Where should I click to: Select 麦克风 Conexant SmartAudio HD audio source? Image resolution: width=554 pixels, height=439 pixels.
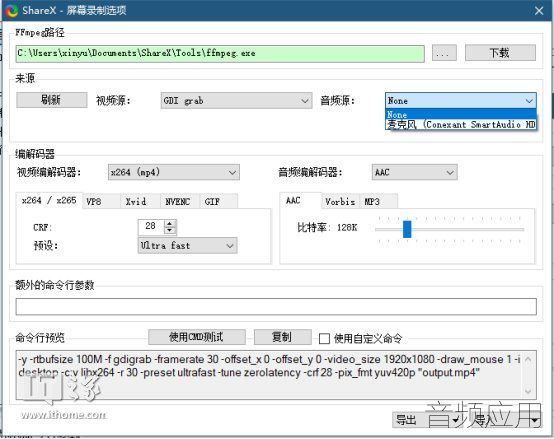point(461,124)
